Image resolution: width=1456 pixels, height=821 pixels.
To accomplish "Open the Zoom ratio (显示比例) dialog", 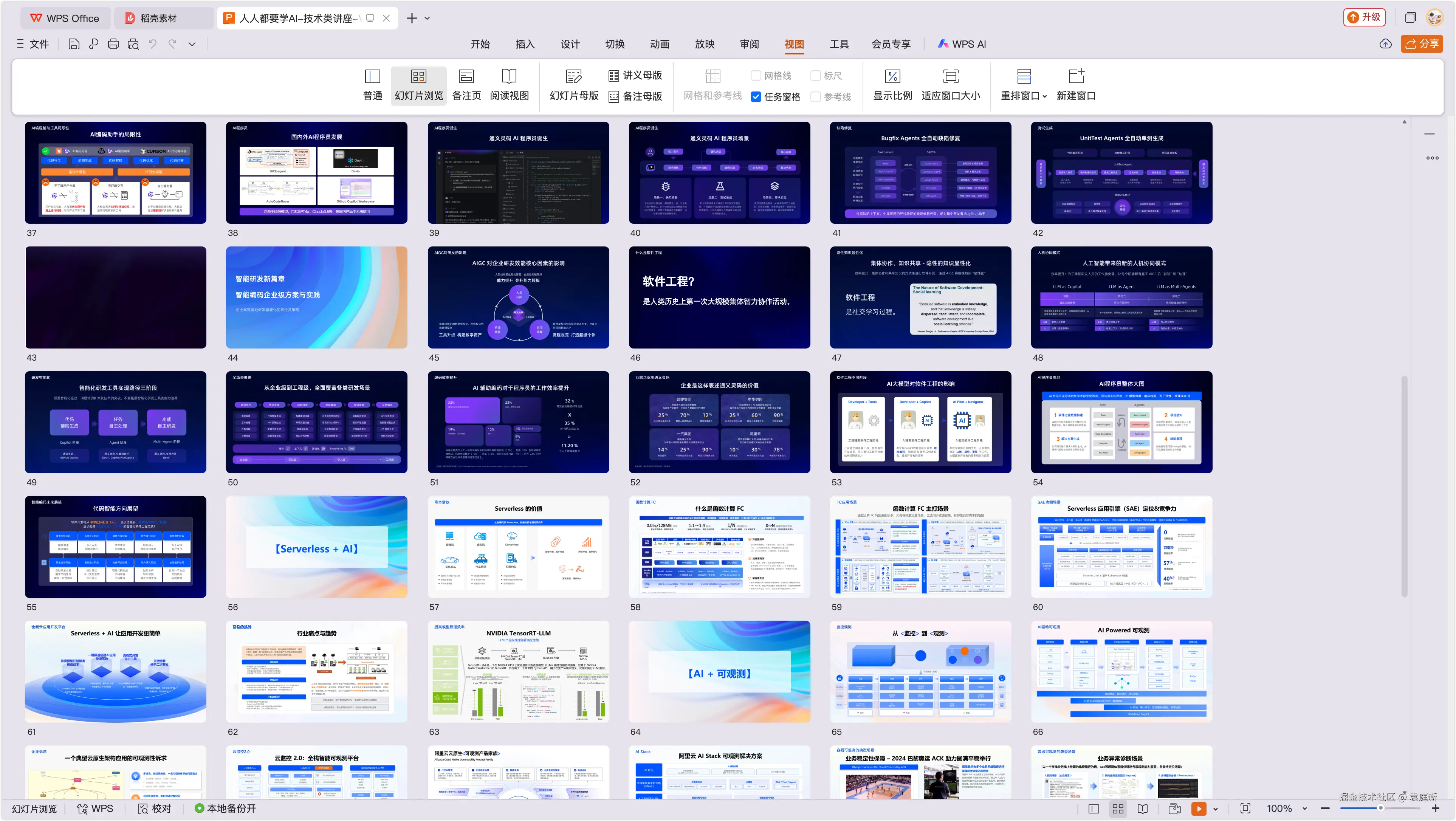I will pos(892,84).
